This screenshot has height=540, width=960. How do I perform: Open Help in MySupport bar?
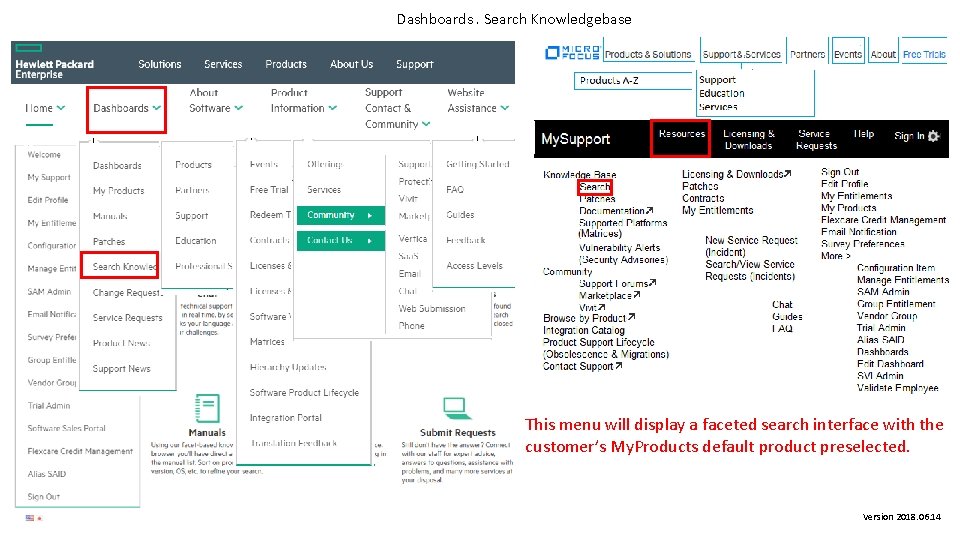(864, 133)
